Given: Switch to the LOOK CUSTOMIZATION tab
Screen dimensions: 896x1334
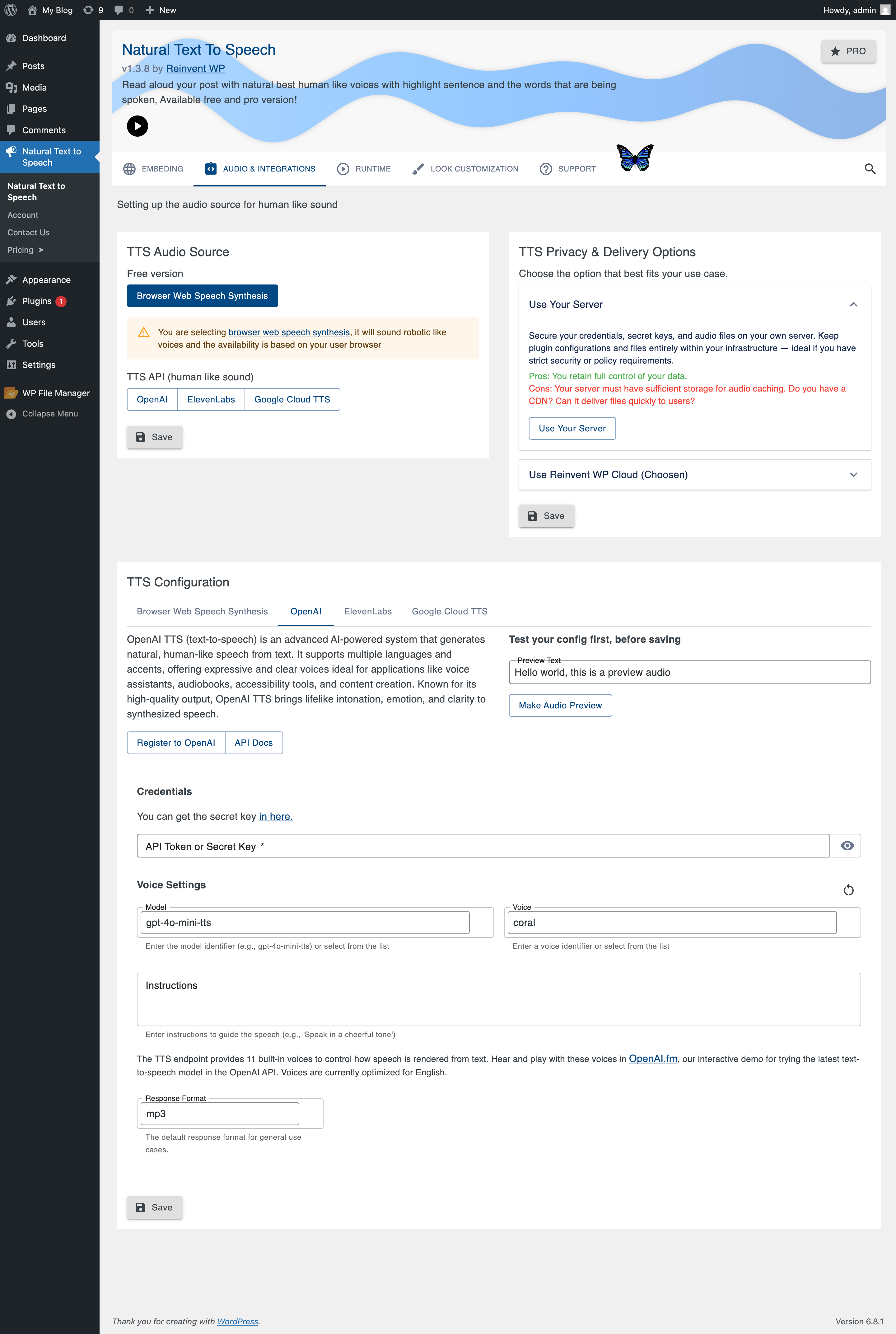Looking at the screenshot, I should pyautogui.click(x=464, y=169).
